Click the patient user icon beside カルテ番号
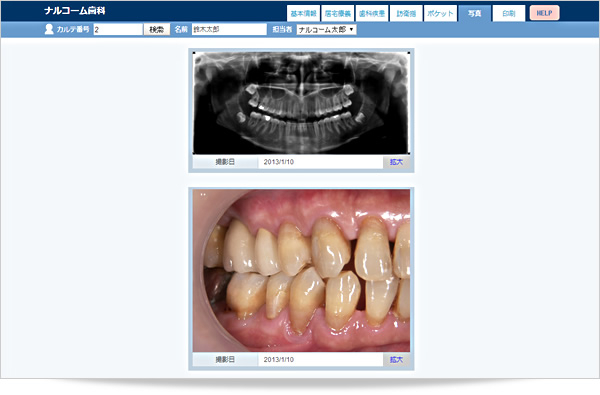 pyautogui.click(x=49, y=29)
